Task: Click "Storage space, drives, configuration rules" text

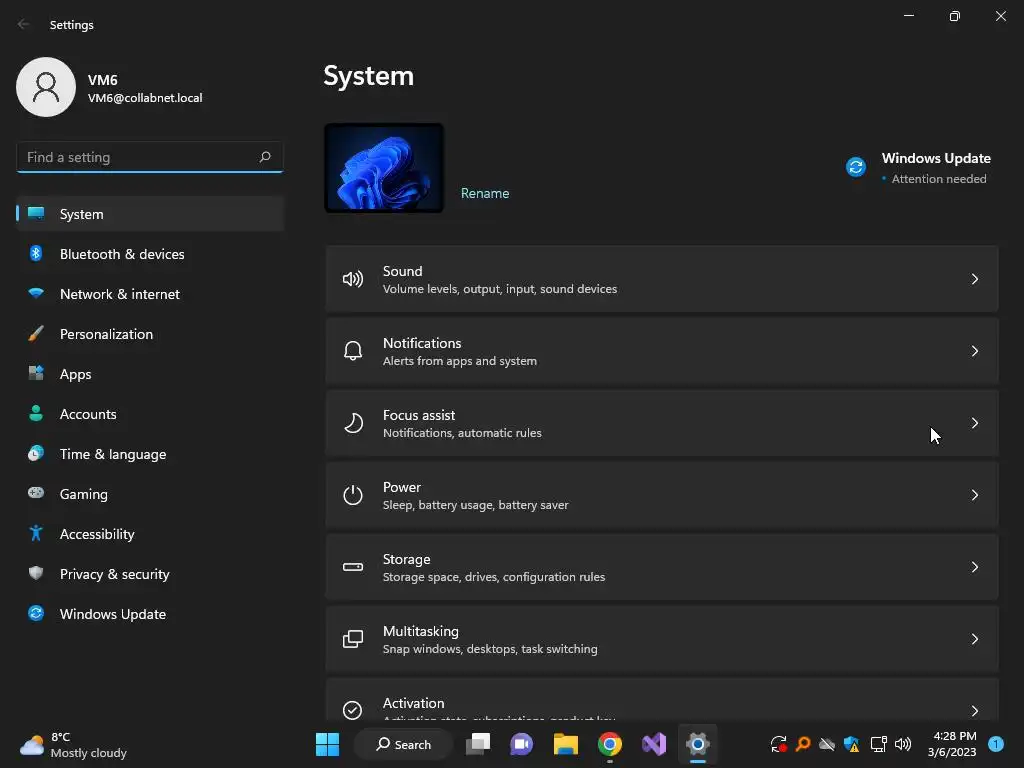Action: click(x=494, y=577)
